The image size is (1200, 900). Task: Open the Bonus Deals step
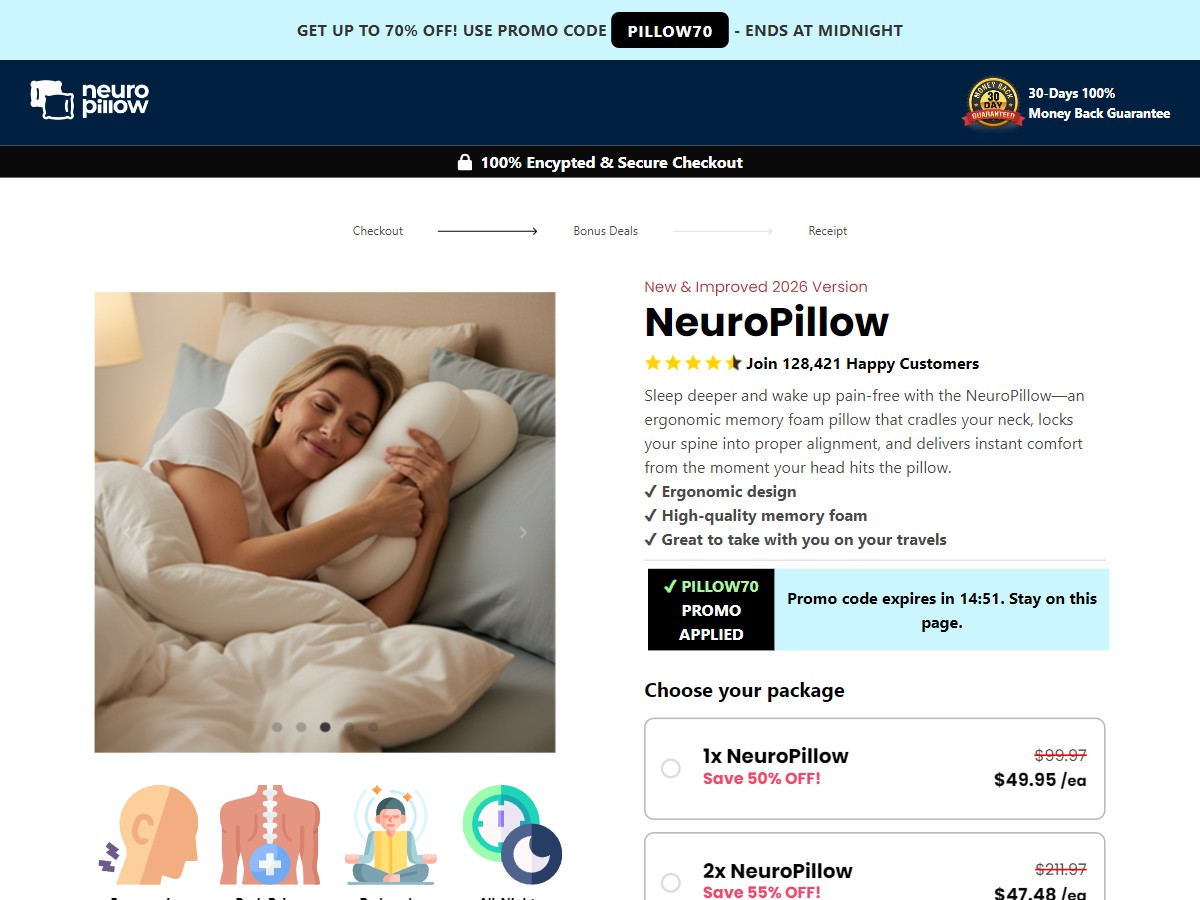pyautogui.click(x=605, y=231)
